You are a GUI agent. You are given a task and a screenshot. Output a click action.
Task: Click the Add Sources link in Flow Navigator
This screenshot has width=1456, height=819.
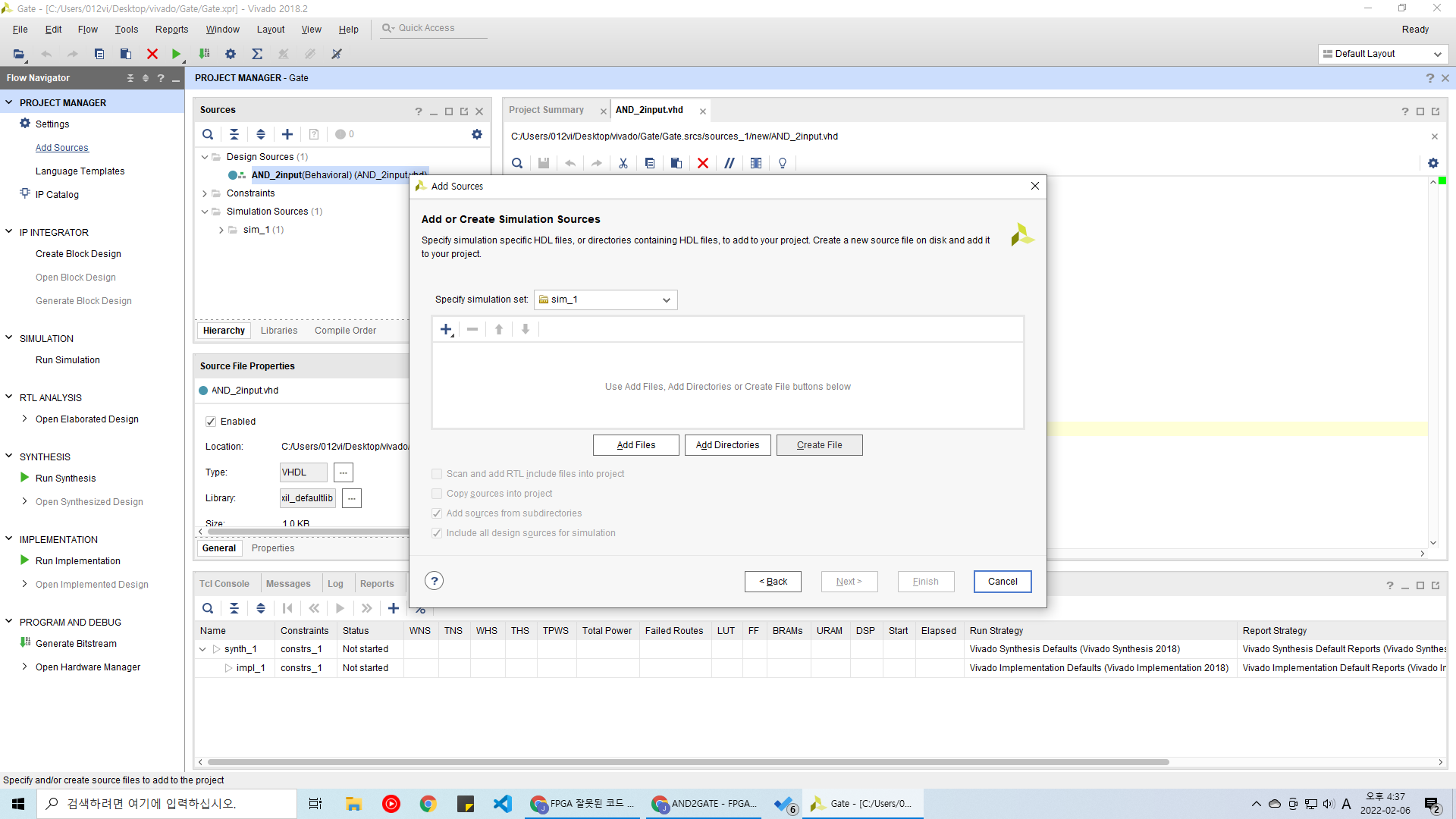coord(61,148)
